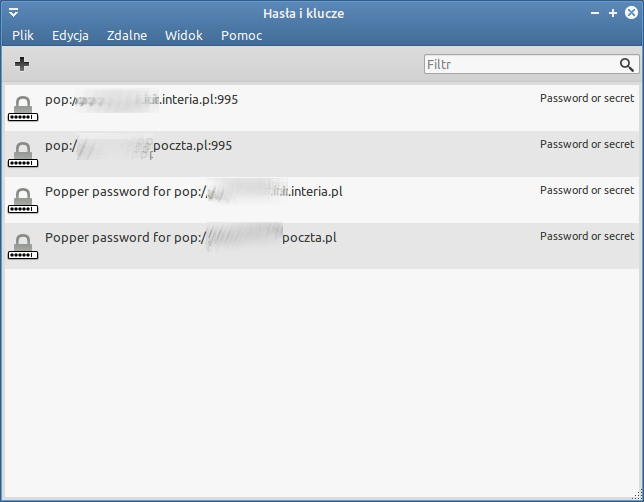This screenshot has height=502, width=644.
Task: Open the Pomoc menu
Action: point(242,35)
